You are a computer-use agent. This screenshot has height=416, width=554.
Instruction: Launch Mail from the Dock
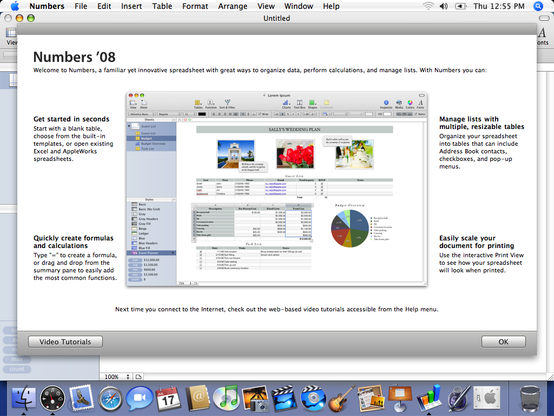82,398
